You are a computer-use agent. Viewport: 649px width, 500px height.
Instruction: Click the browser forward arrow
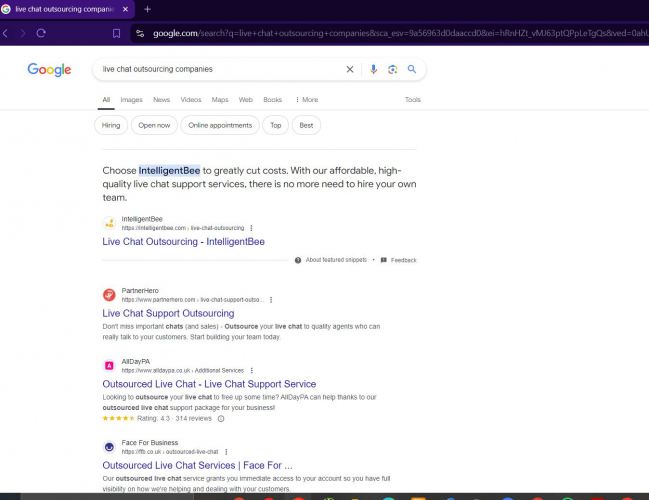coord(23,33)
